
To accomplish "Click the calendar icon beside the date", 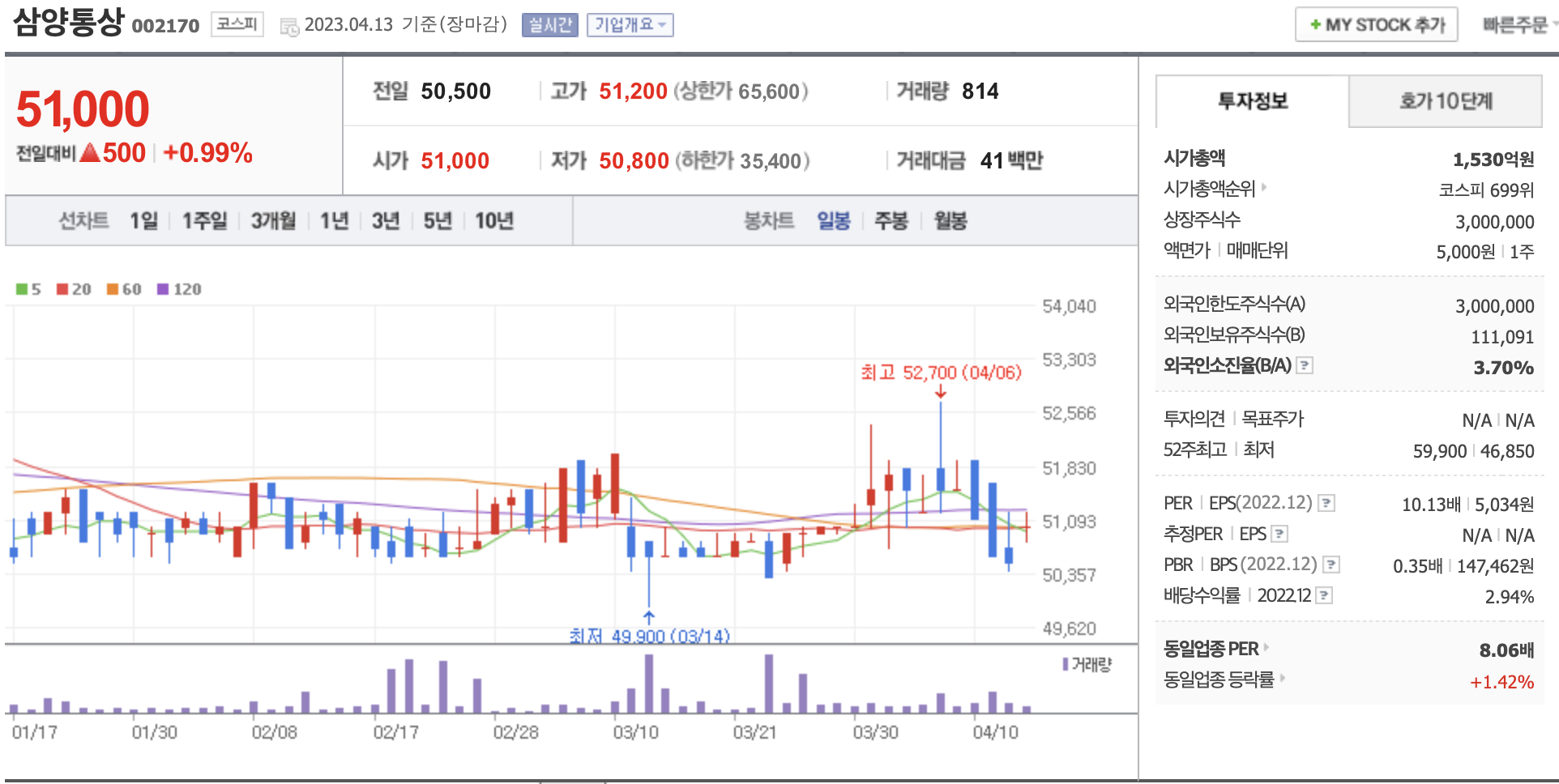I will (x=289, y=27).
